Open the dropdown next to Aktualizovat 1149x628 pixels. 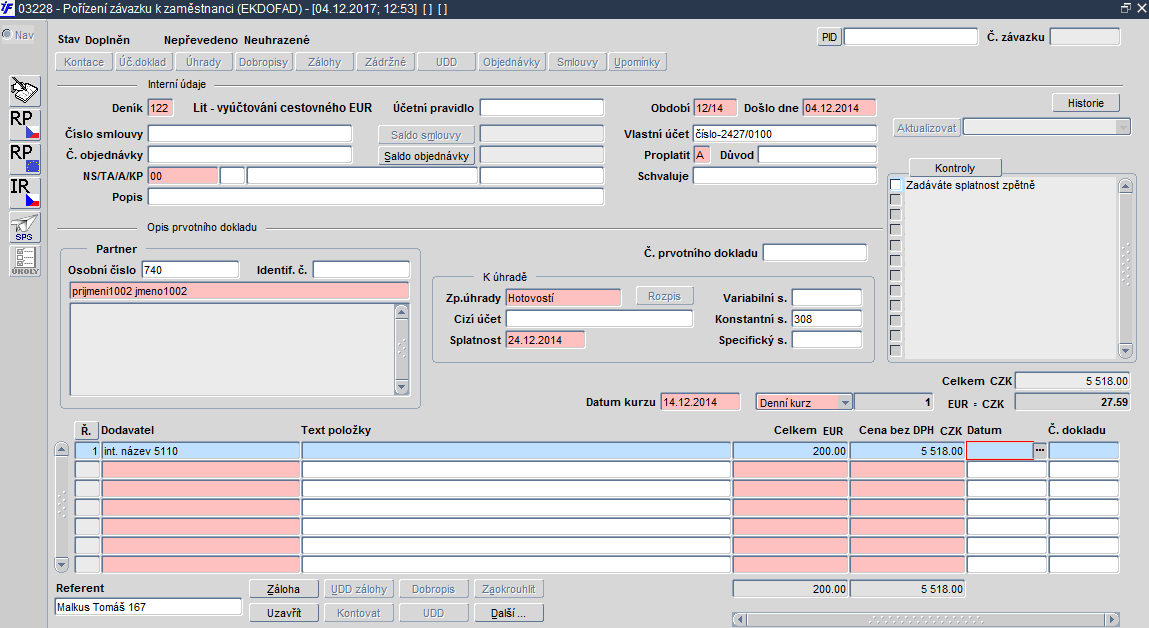tap(1123, 128)
